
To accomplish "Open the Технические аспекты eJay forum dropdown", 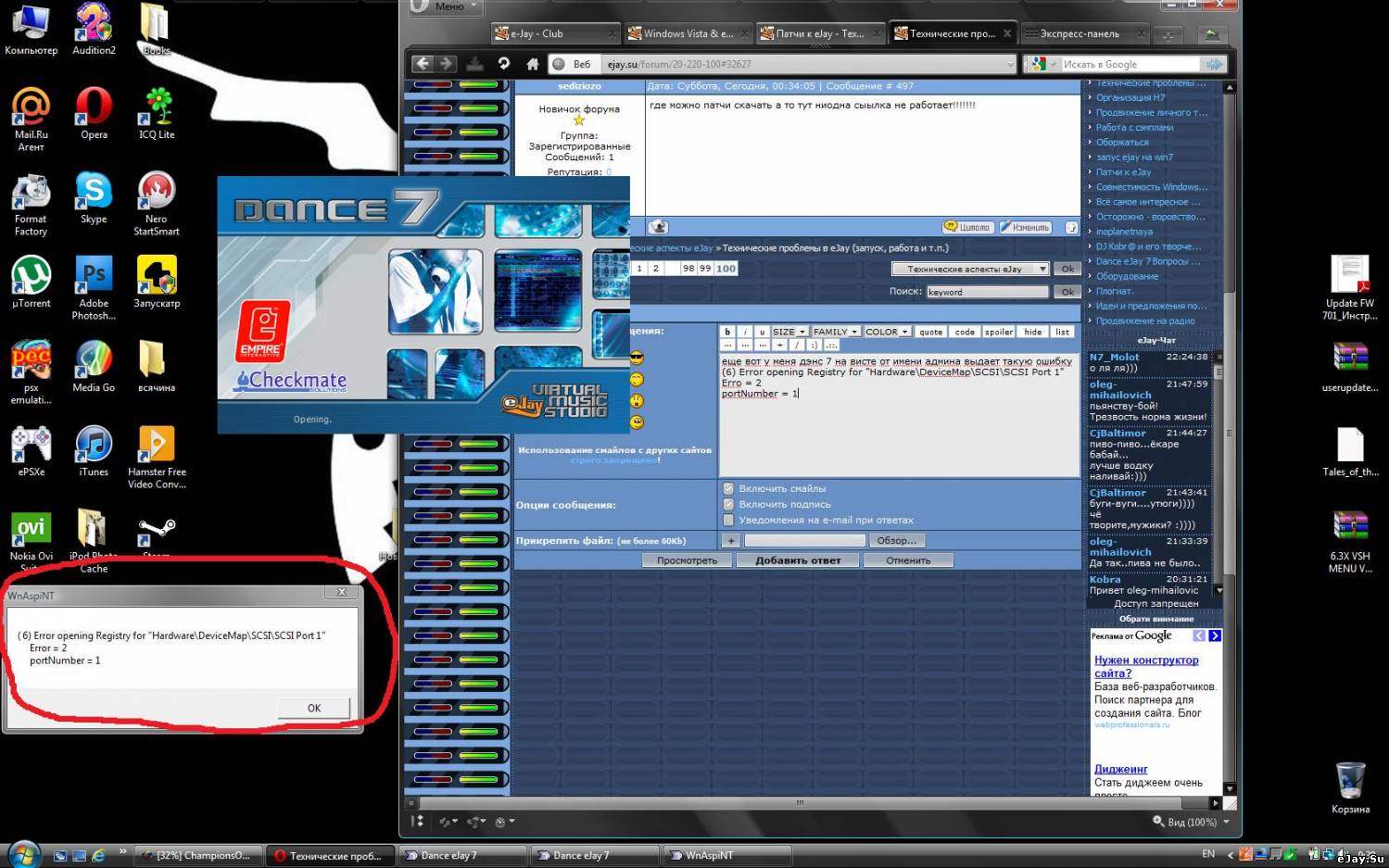I will pos(970,269).
